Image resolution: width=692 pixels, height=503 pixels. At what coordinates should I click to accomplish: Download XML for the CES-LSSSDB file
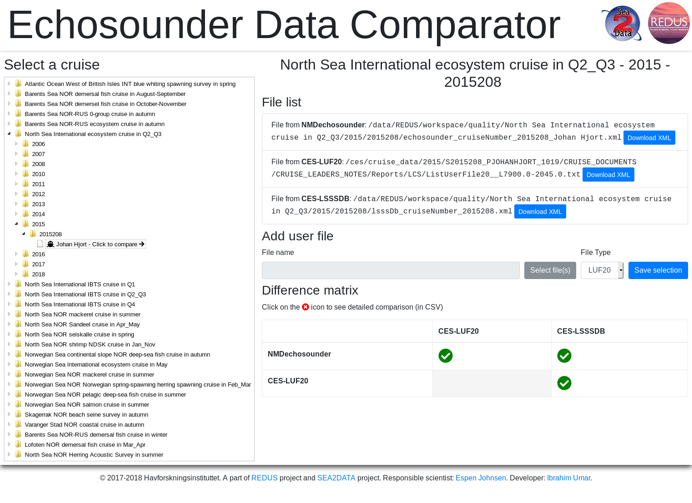(540, 212)
